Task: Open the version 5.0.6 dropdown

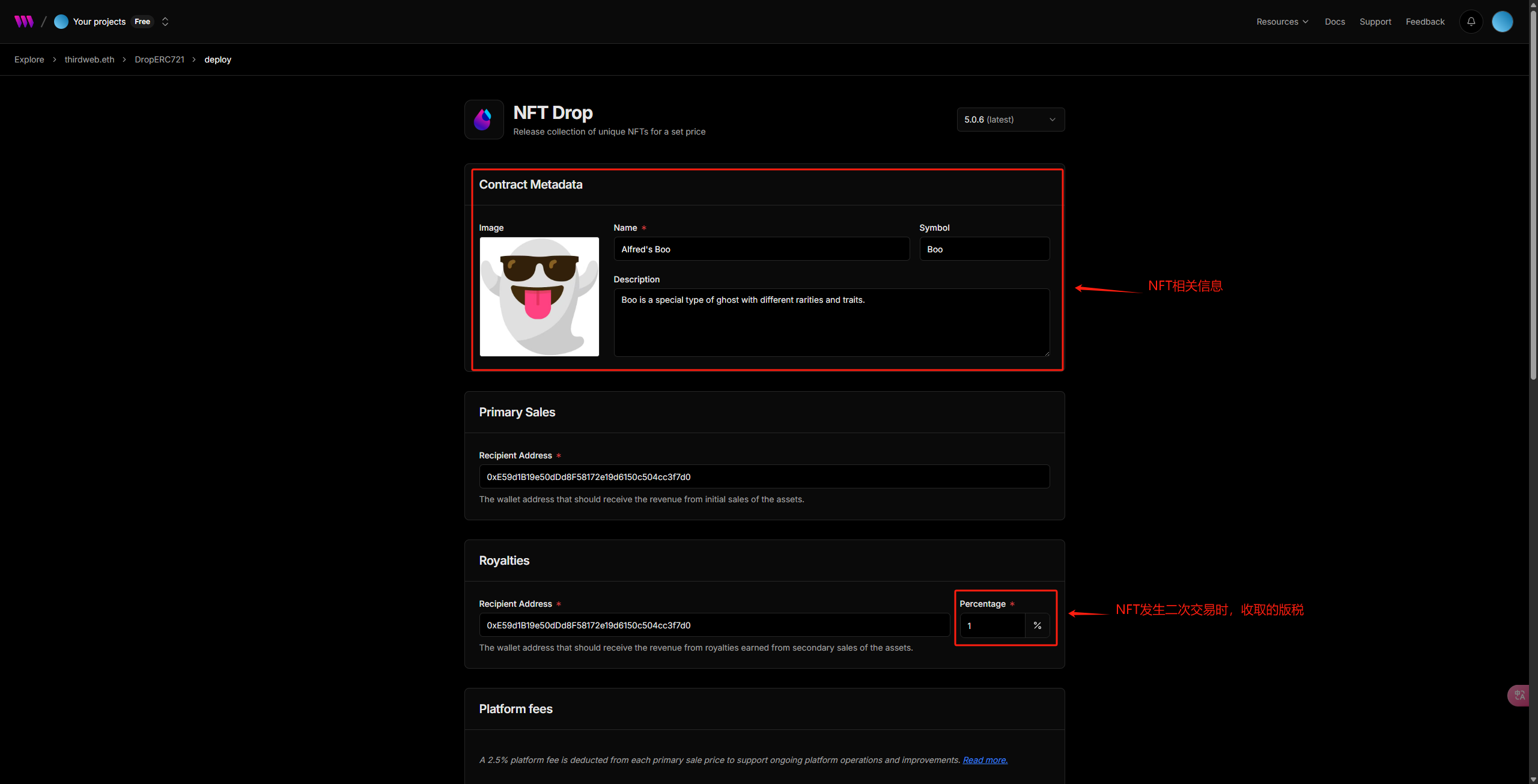Action: (1010, 120)
